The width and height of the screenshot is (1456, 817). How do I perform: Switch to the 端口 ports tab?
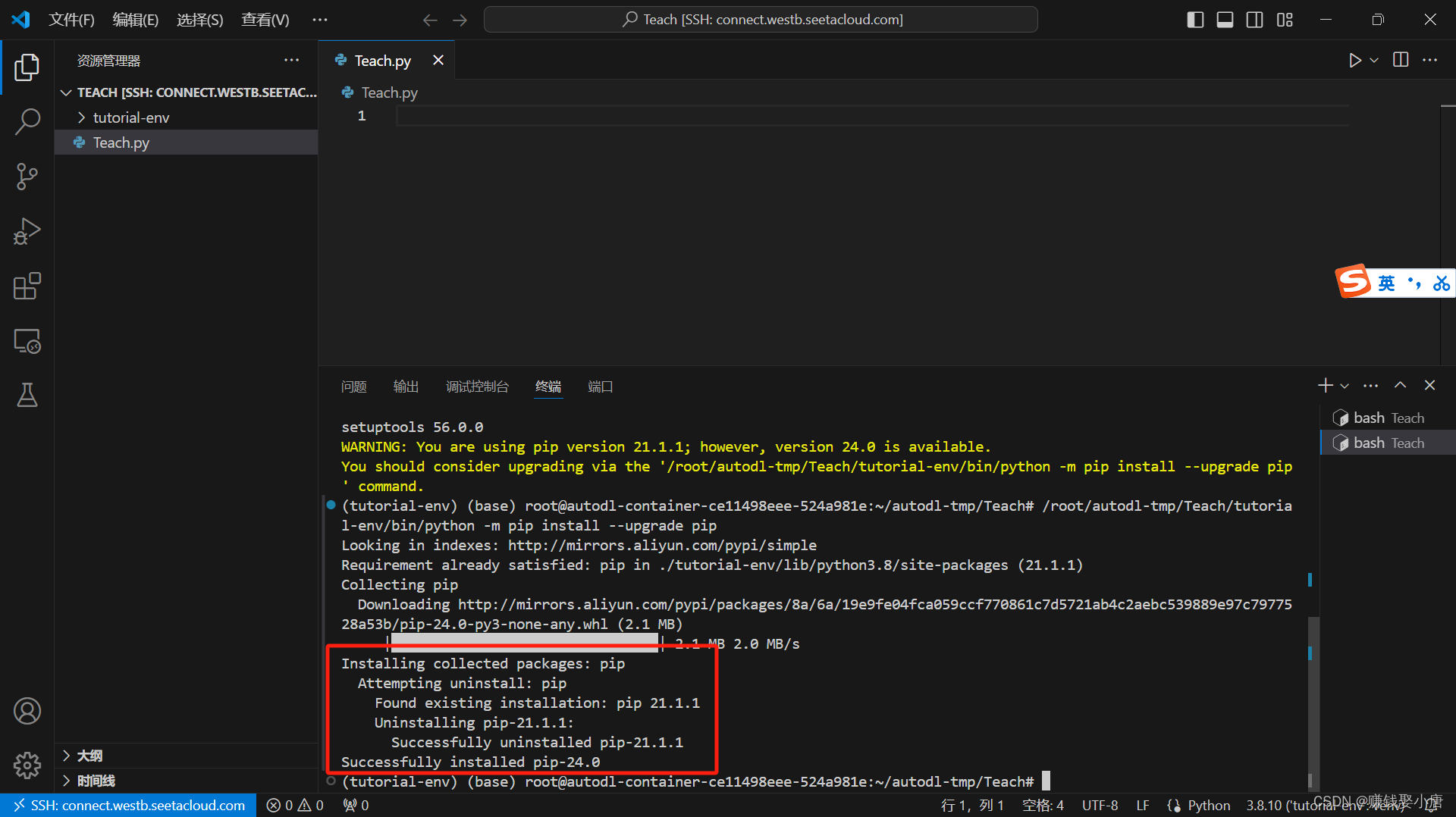[601, 387]
